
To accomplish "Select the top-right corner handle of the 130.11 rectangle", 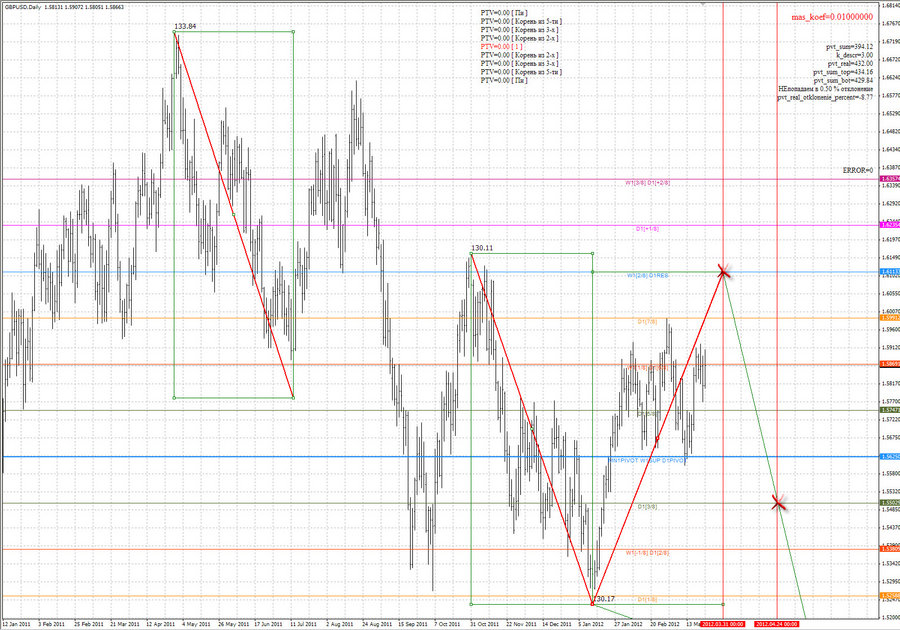I will click(x=592, y=253).
